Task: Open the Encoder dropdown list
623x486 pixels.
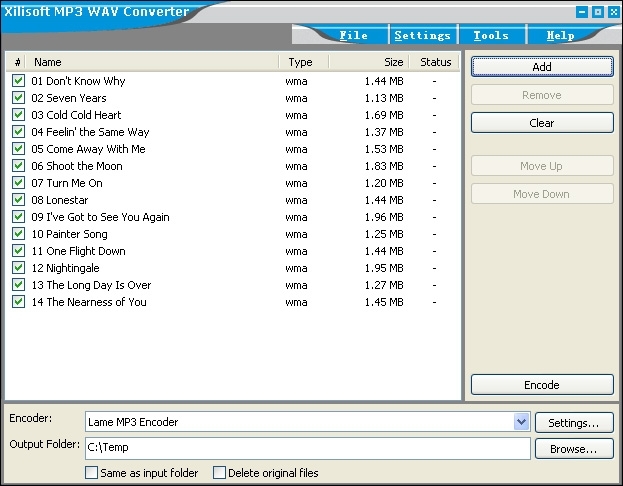Action: 521,422
